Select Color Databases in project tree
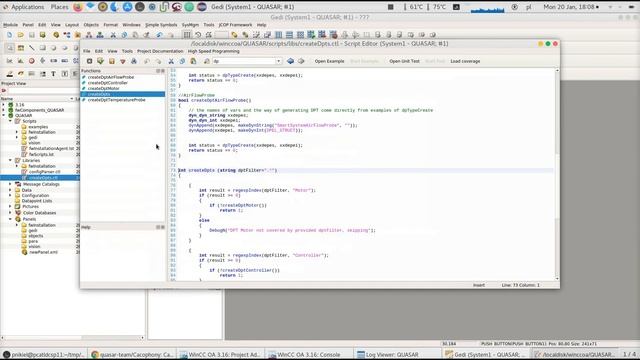Image resolution: width=640 pixels, height=360 pixels. pyautogui.click(x=39, y=213)
